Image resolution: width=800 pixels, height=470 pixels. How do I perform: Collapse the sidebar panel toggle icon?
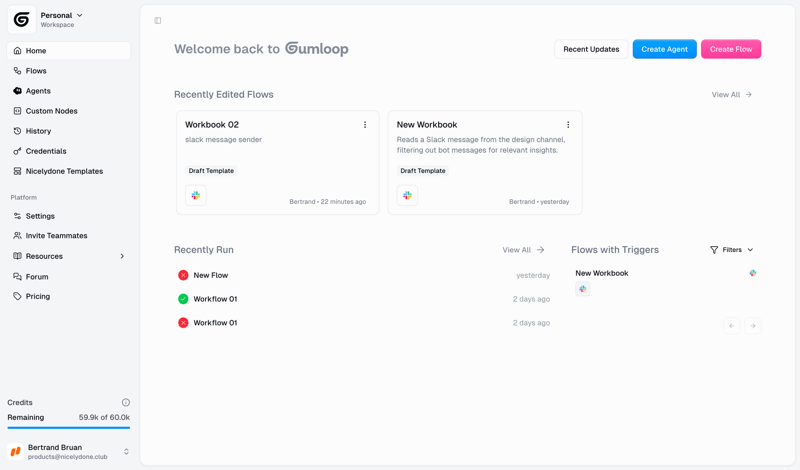pyautogui.click(x=158, y=20)
